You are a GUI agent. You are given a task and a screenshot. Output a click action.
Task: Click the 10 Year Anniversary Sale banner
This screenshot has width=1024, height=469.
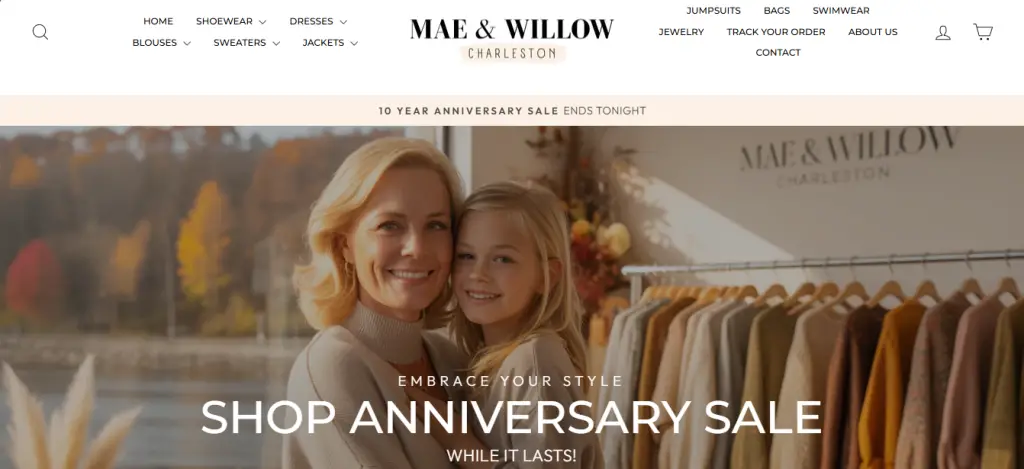(512, 111)
